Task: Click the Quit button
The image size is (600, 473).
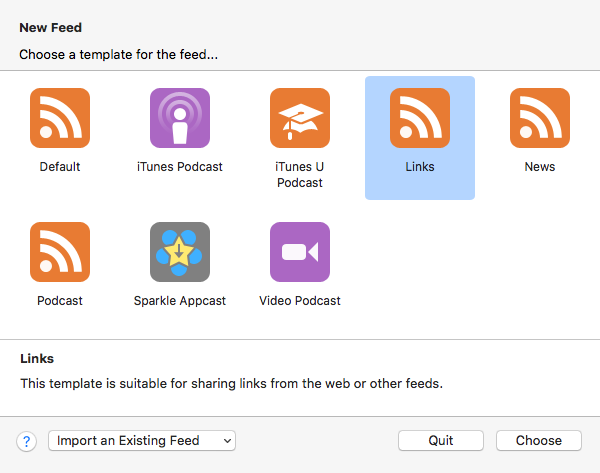Action: tap(441, 440)
